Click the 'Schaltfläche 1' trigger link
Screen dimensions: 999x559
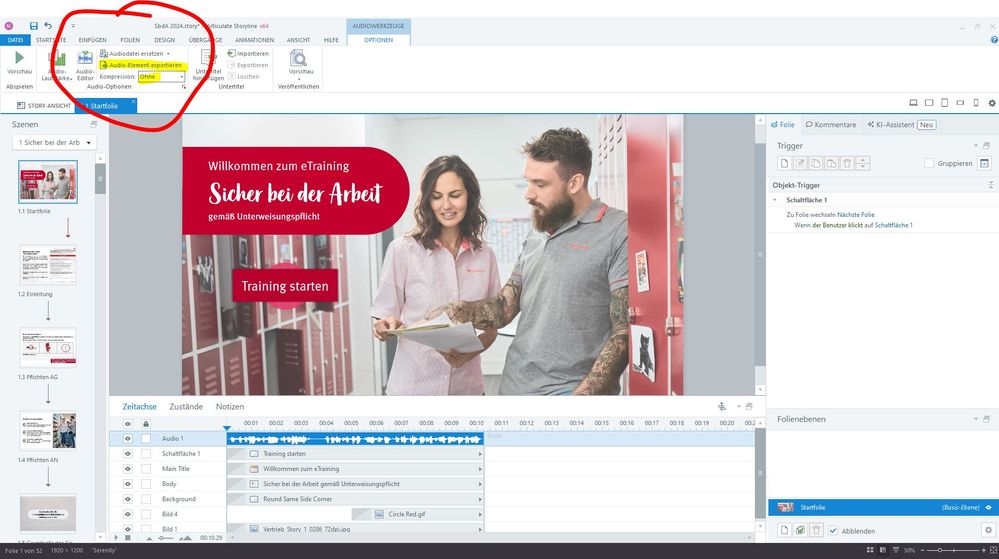pos(894,225)
